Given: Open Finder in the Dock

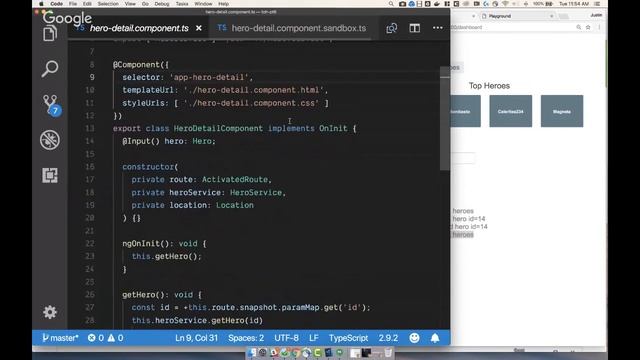Looking at the screenshot, I should coord(252,352).
